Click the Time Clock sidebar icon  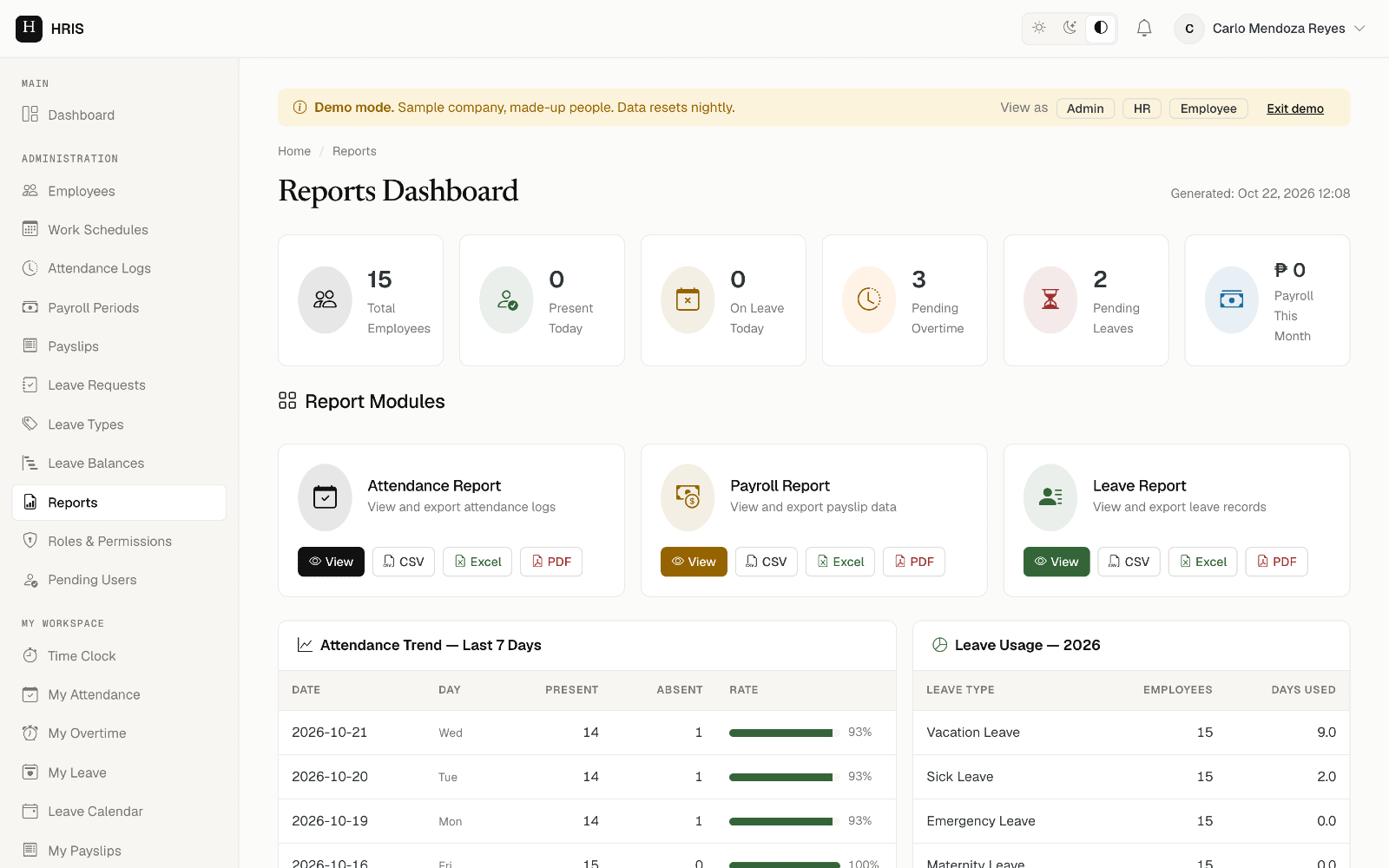pos(30,655)
